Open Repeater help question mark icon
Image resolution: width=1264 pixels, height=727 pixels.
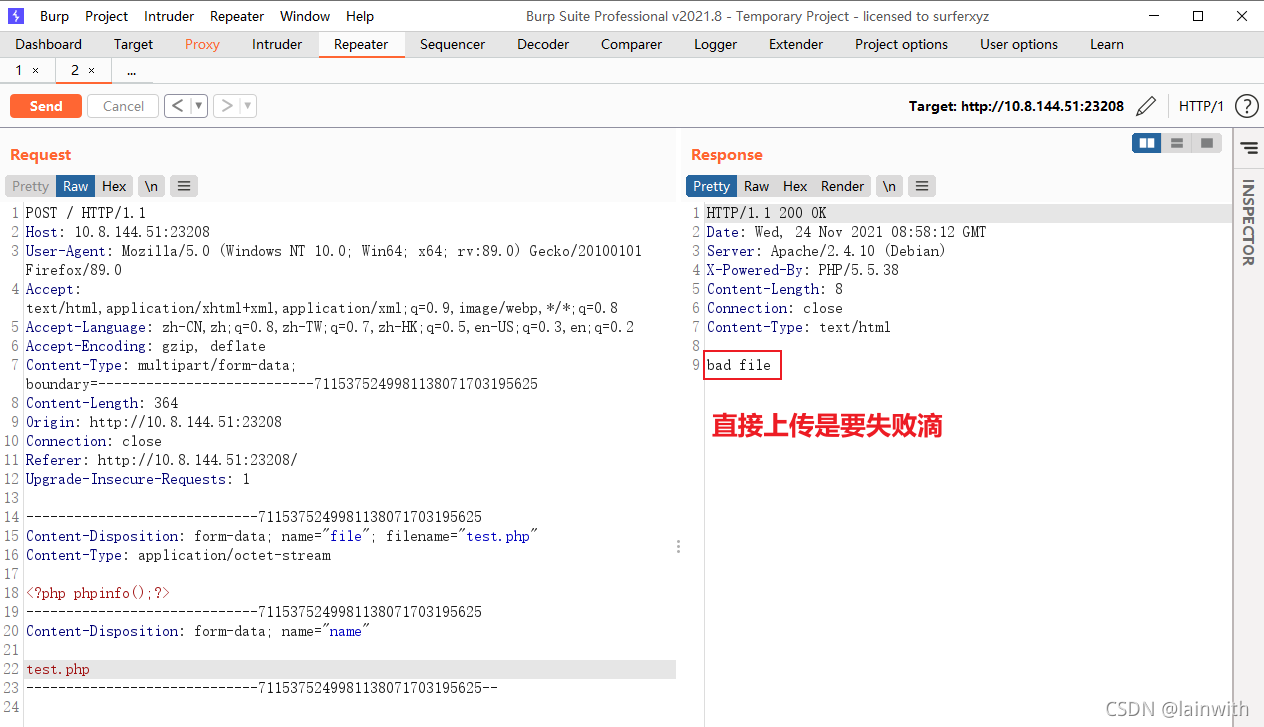point(1246,106)
